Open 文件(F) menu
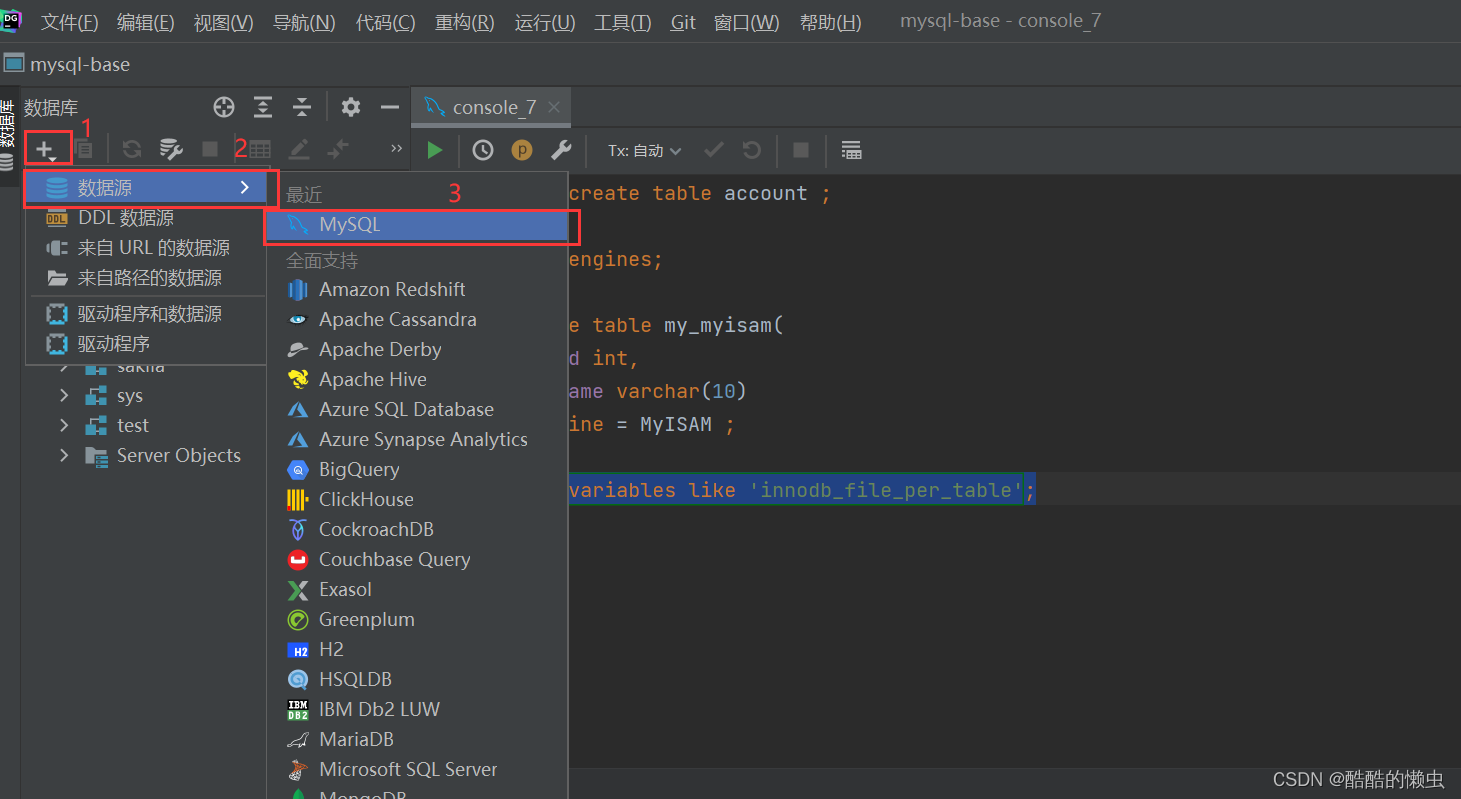 point(69,22)
